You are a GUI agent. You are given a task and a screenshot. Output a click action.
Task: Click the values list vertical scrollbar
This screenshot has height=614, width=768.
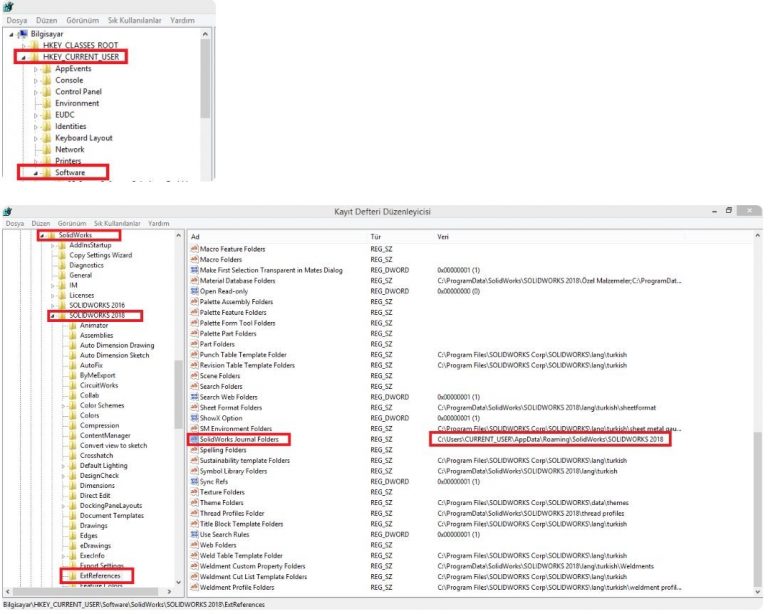pyautogui.click(x=757, y=400)
